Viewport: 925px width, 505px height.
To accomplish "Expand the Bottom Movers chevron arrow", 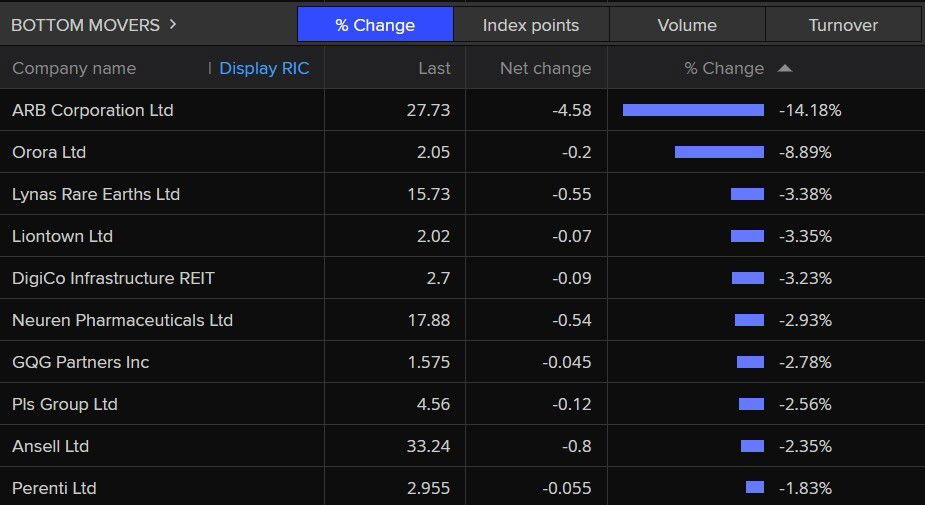I will click(x=173, y=24).
